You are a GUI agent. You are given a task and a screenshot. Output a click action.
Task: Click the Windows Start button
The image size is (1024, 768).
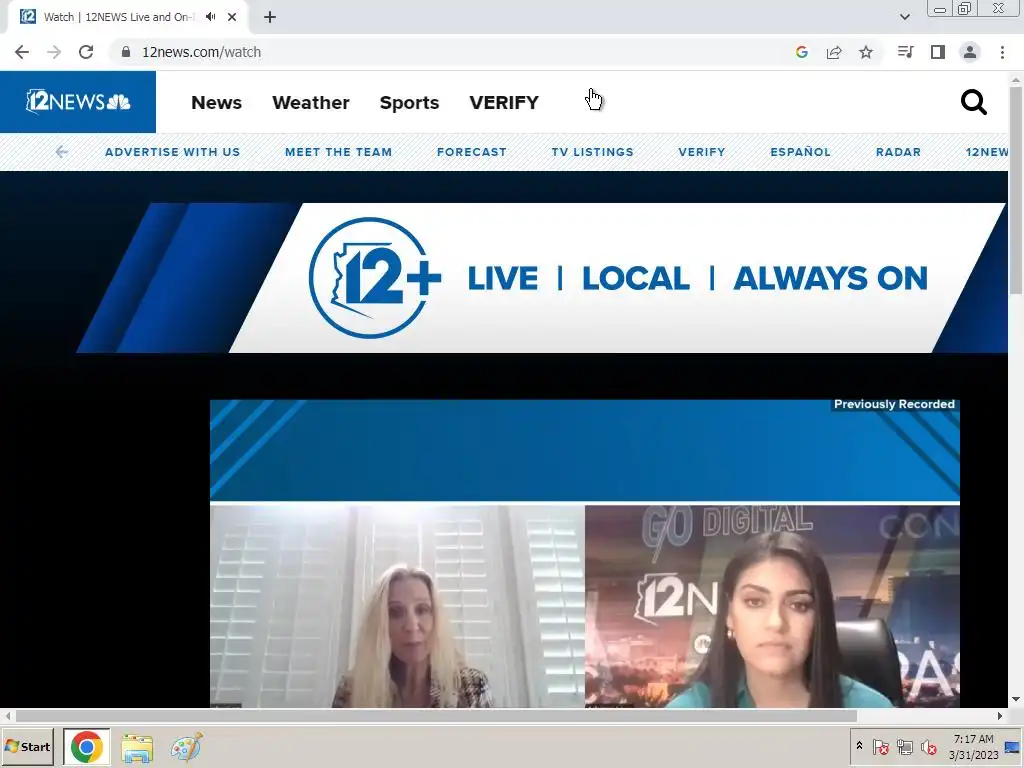pyautogui.click(x=27, y=746)
